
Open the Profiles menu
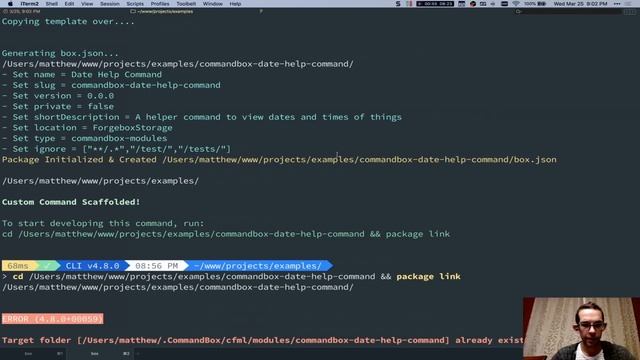(x=160, y=4)
